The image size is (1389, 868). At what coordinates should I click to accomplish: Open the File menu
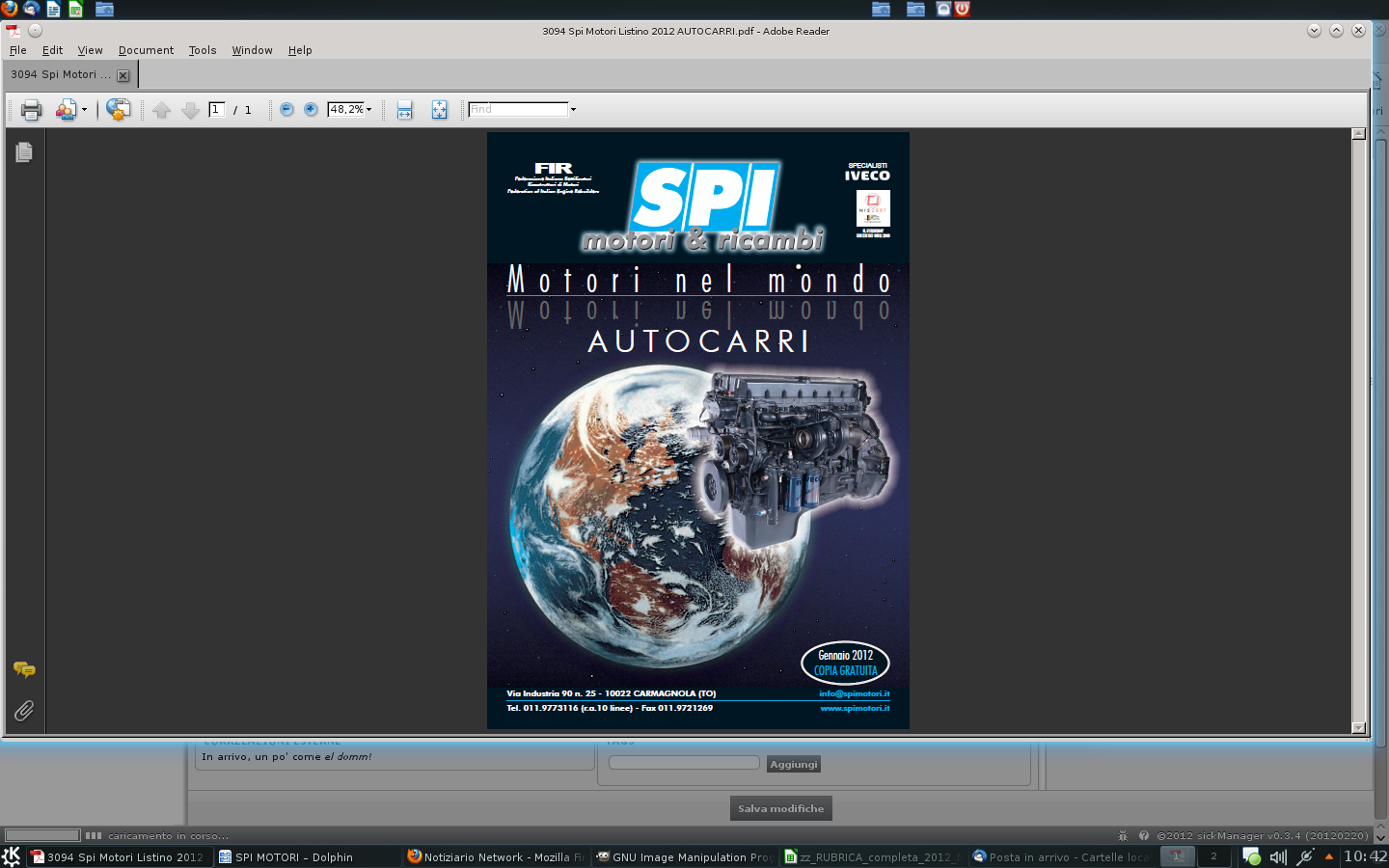click(18, 50)
